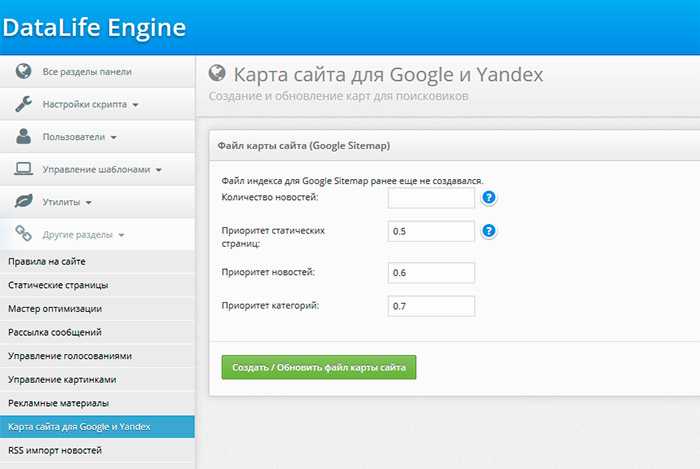Open help for Количество новостей field

click(489, 197)
